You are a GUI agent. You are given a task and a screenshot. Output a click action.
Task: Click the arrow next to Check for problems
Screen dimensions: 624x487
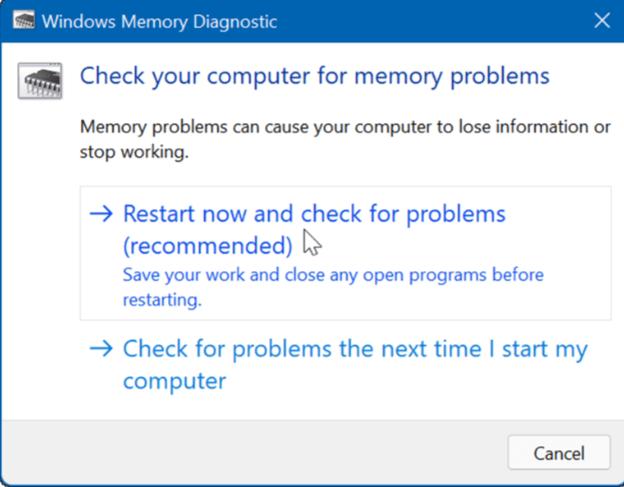pos(101,350)
